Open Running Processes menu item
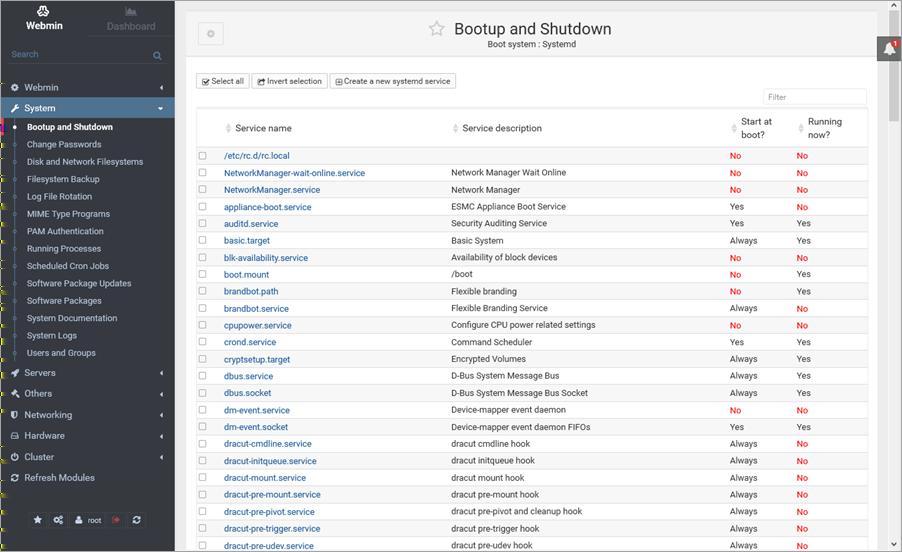 [x=64, y=248]
